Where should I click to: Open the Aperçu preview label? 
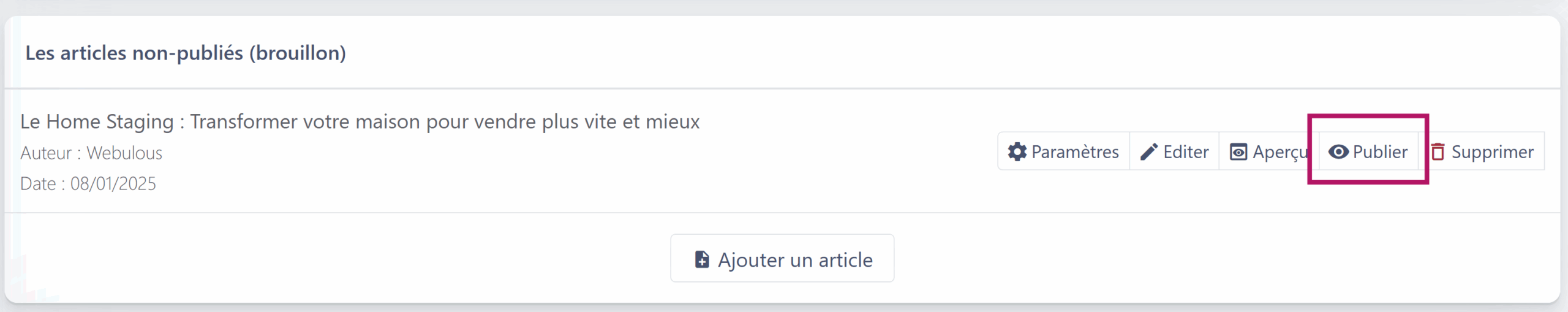(1280, 152)
